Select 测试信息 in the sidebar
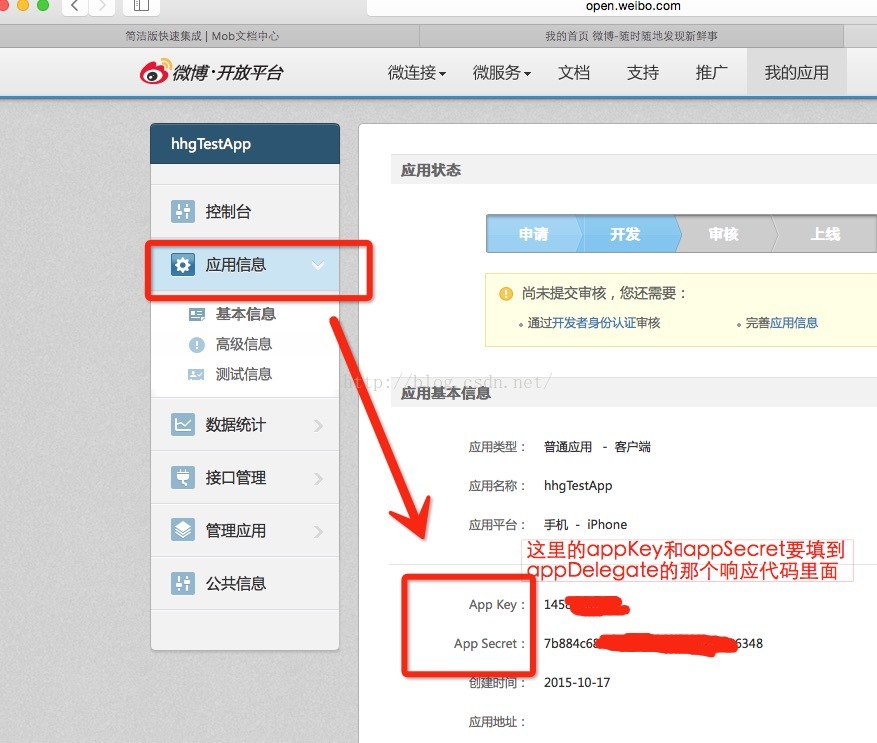The height and width of the screenshot is (743, 877). [x=244, y=374]
